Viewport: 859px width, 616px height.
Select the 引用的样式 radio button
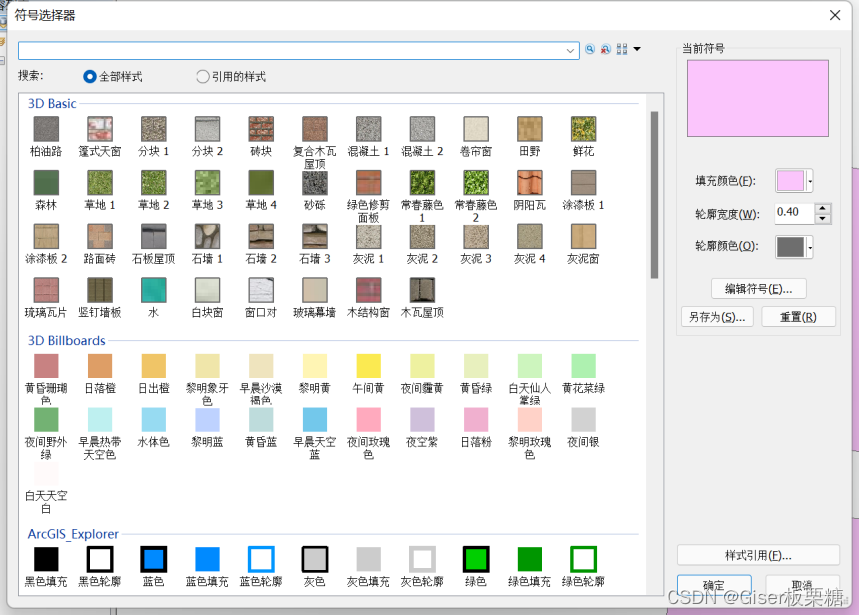pyautogui.click(x=203, y=77)
